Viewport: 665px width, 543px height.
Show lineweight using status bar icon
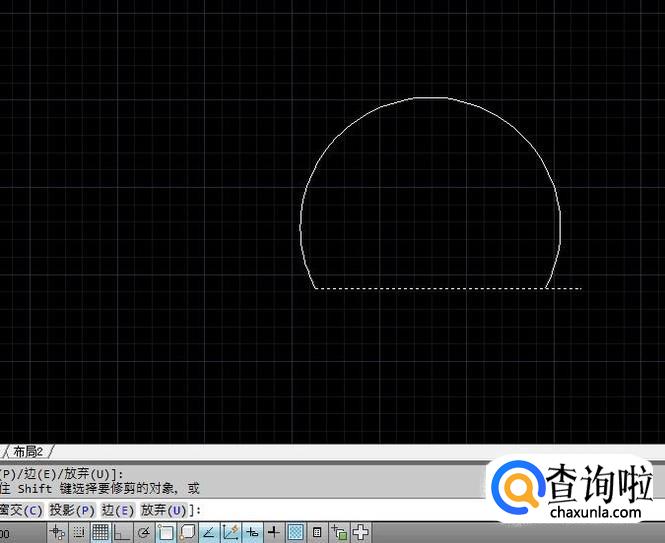[273, 532]
